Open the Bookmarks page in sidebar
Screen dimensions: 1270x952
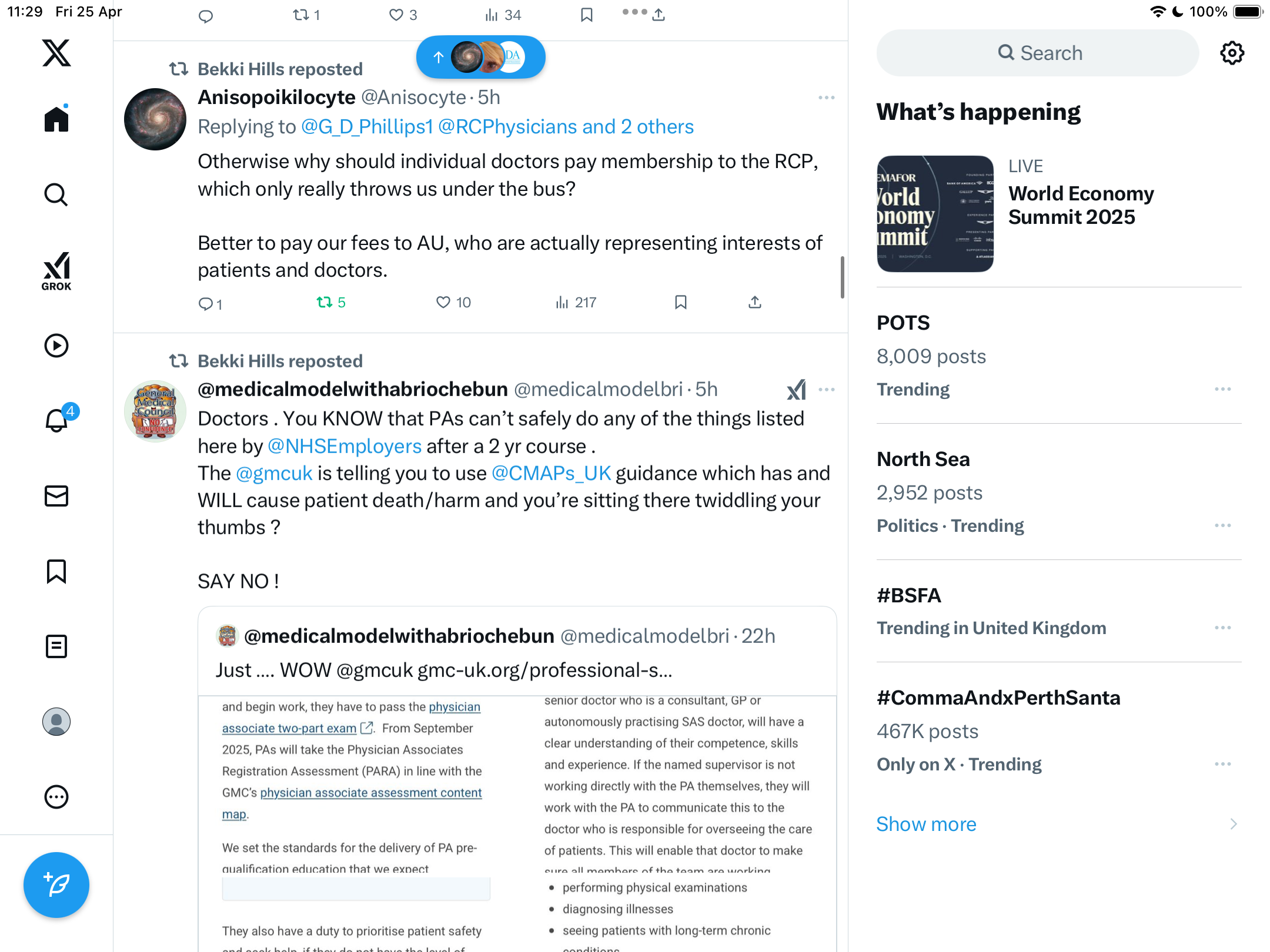(56, 571)
